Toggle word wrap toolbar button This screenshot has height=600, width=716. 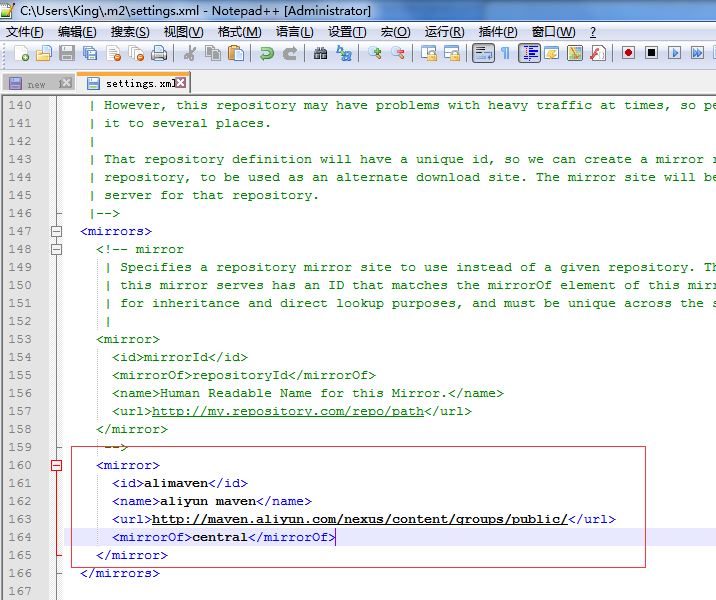click(483, 53)
